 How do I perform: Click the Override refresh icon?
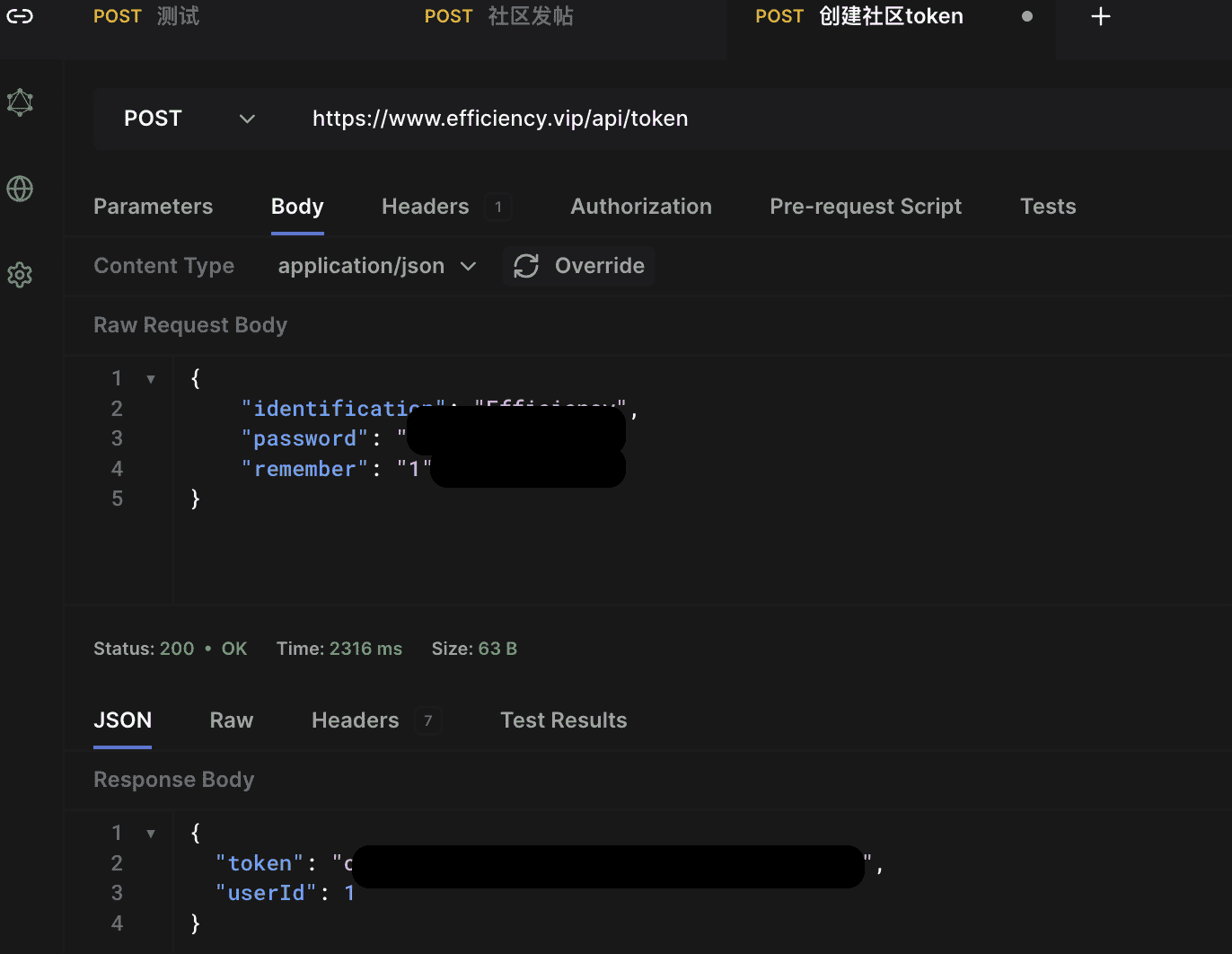pyautogui.click(x=526, y=266)
